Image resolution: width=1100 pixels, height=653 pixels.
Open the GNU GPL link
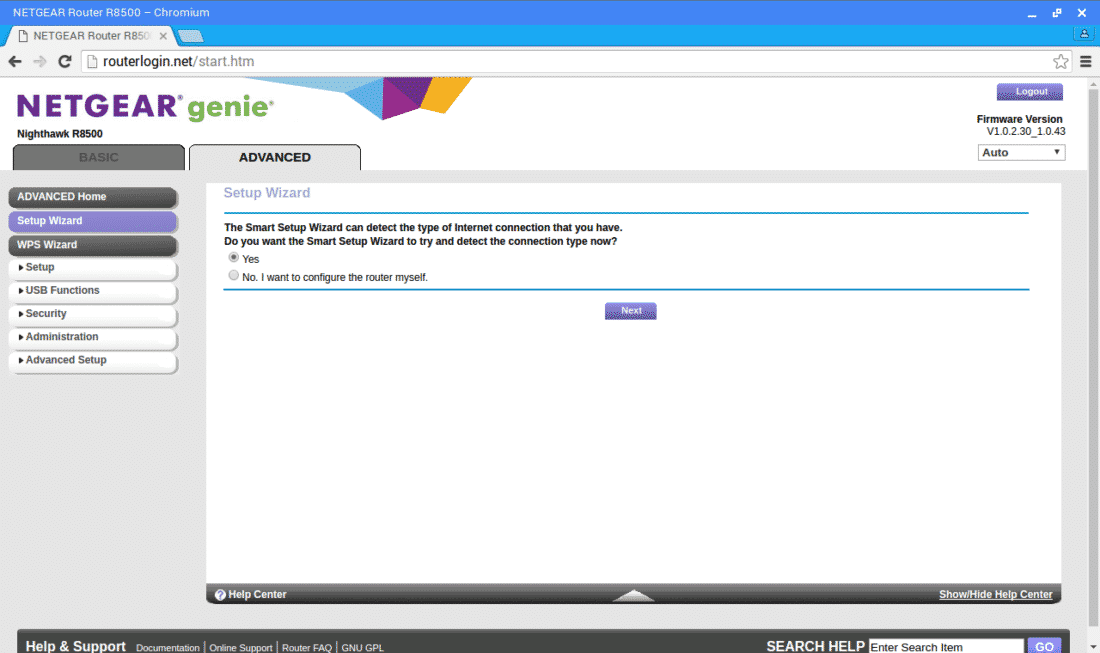(x=363, y=647)
